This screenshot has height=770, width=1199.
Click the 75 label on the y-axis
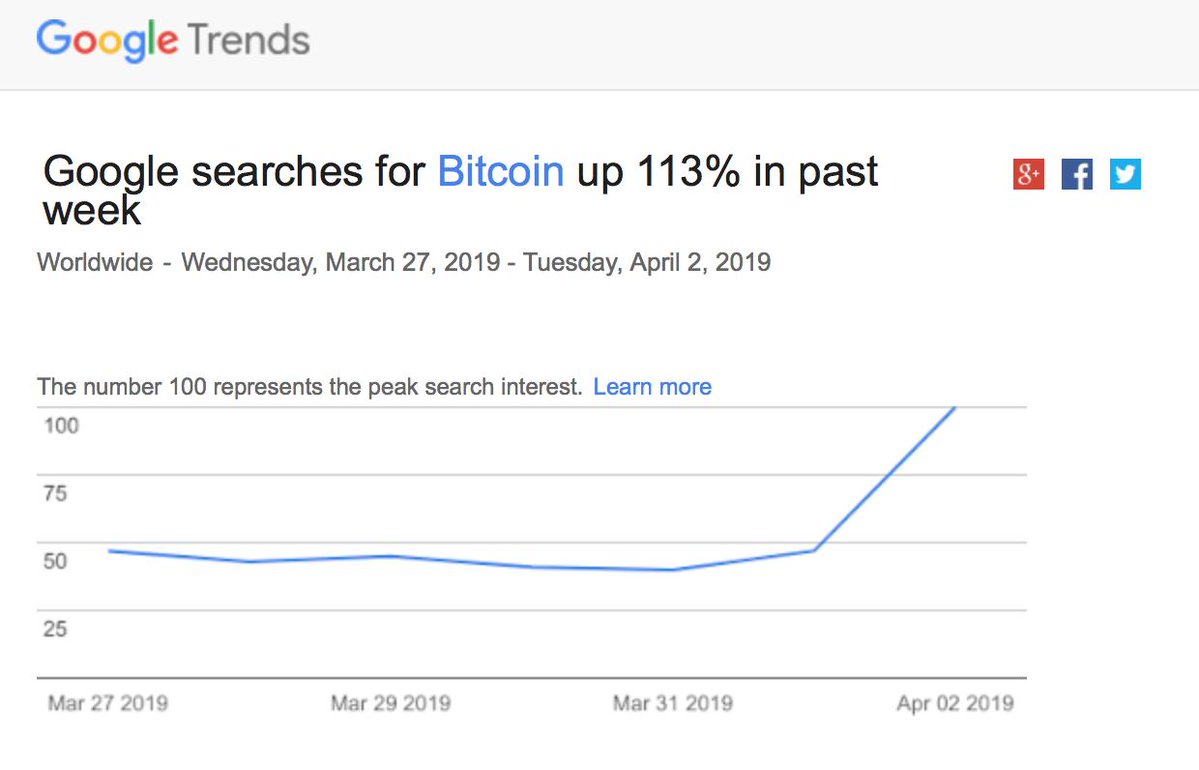pyautogui.click(x=55, y=493)
